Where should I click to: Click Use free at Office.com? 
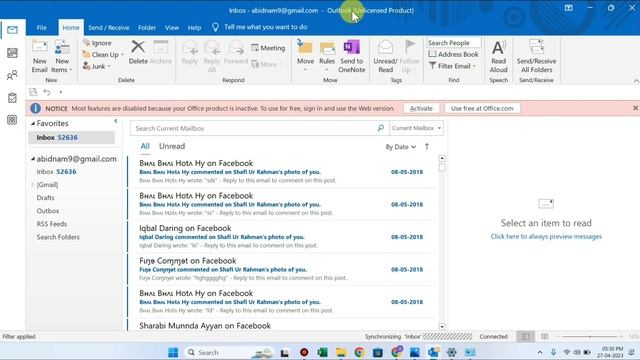(x=482, y=108)
